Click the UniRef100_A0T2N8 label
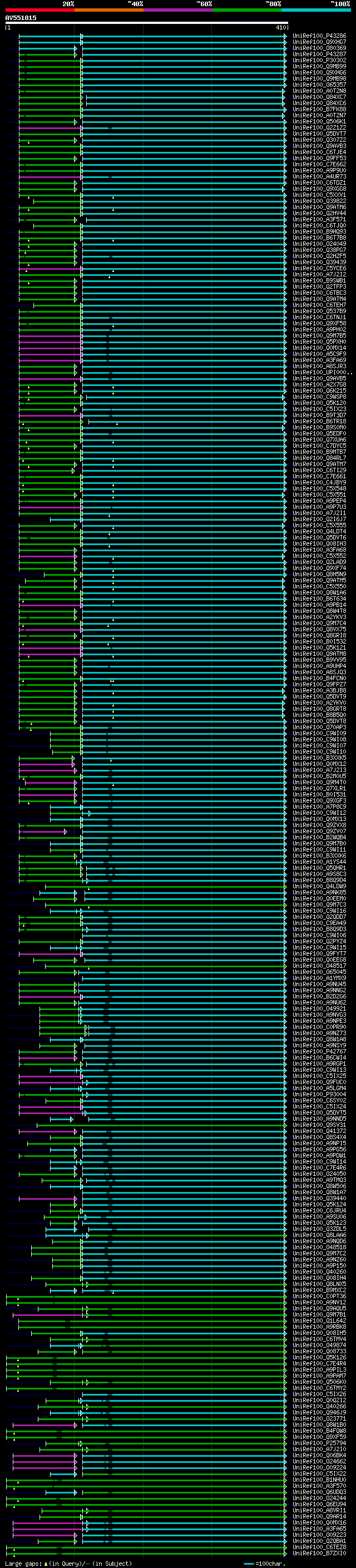Screen dimensions: 356x1568 pyautogui.click(x=319, y=91)
